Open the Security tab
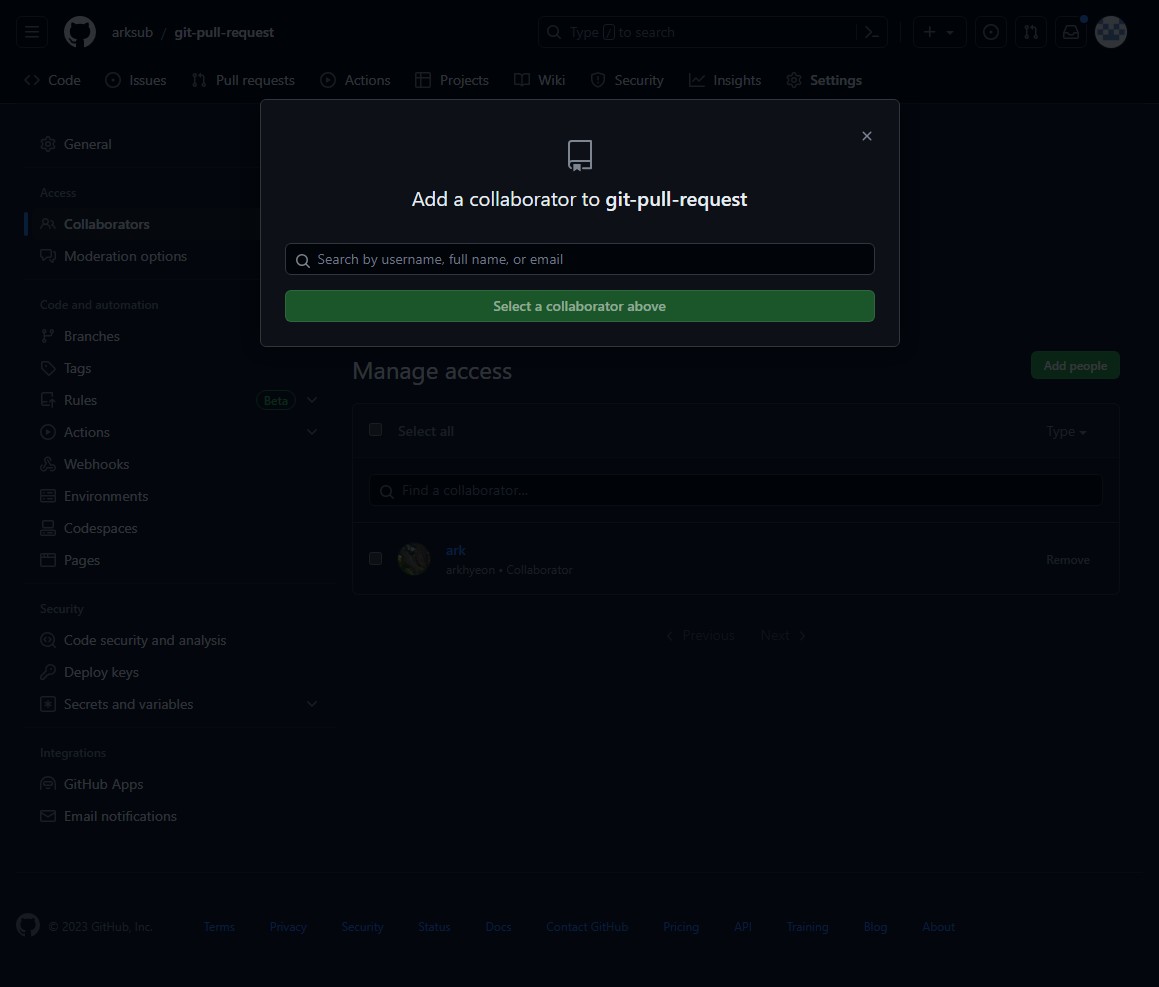The image size is (1159, 987). [x=627, y=80]
